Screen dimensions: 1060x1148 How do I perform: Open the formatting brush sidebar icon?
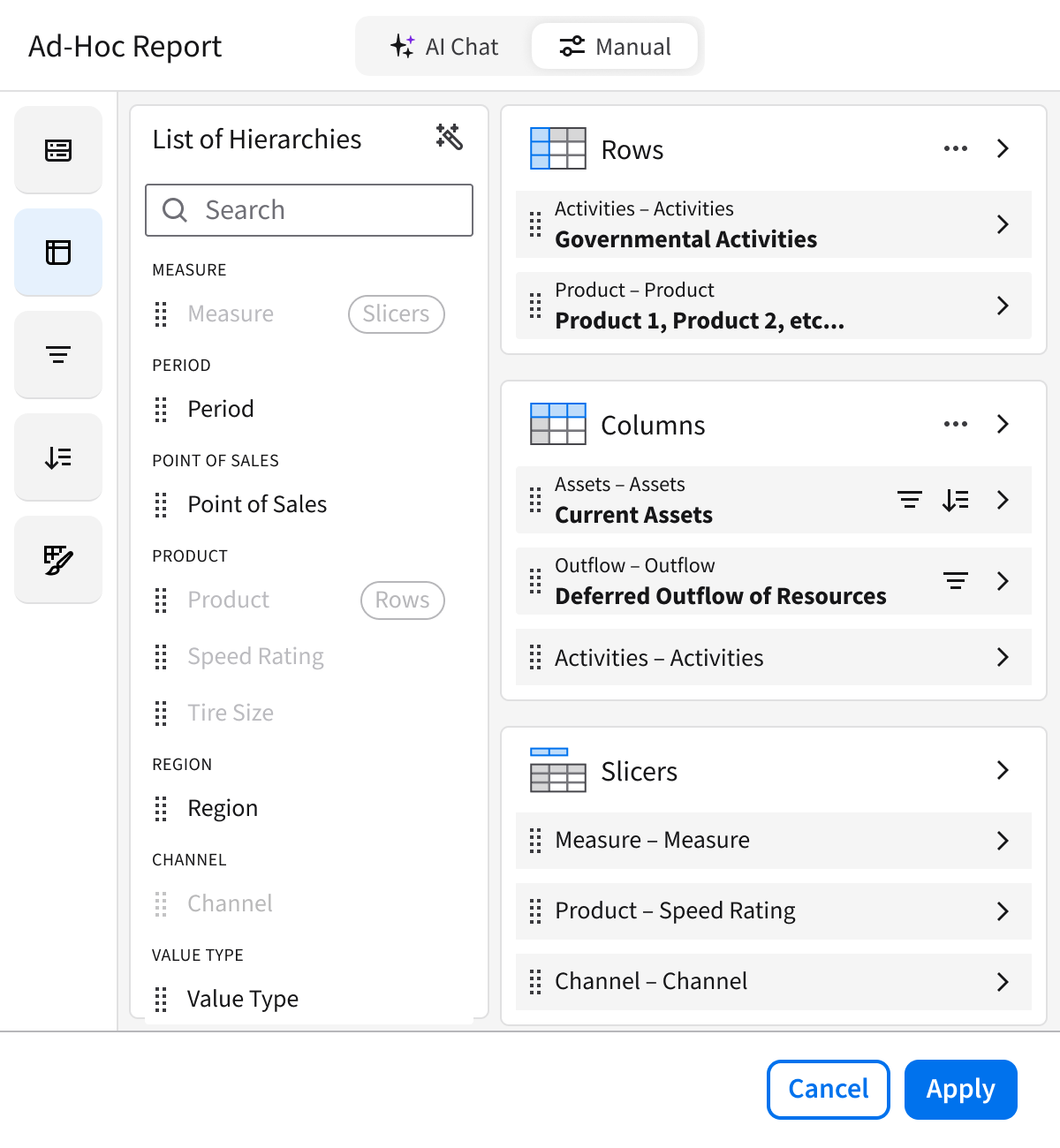[58, 560]
